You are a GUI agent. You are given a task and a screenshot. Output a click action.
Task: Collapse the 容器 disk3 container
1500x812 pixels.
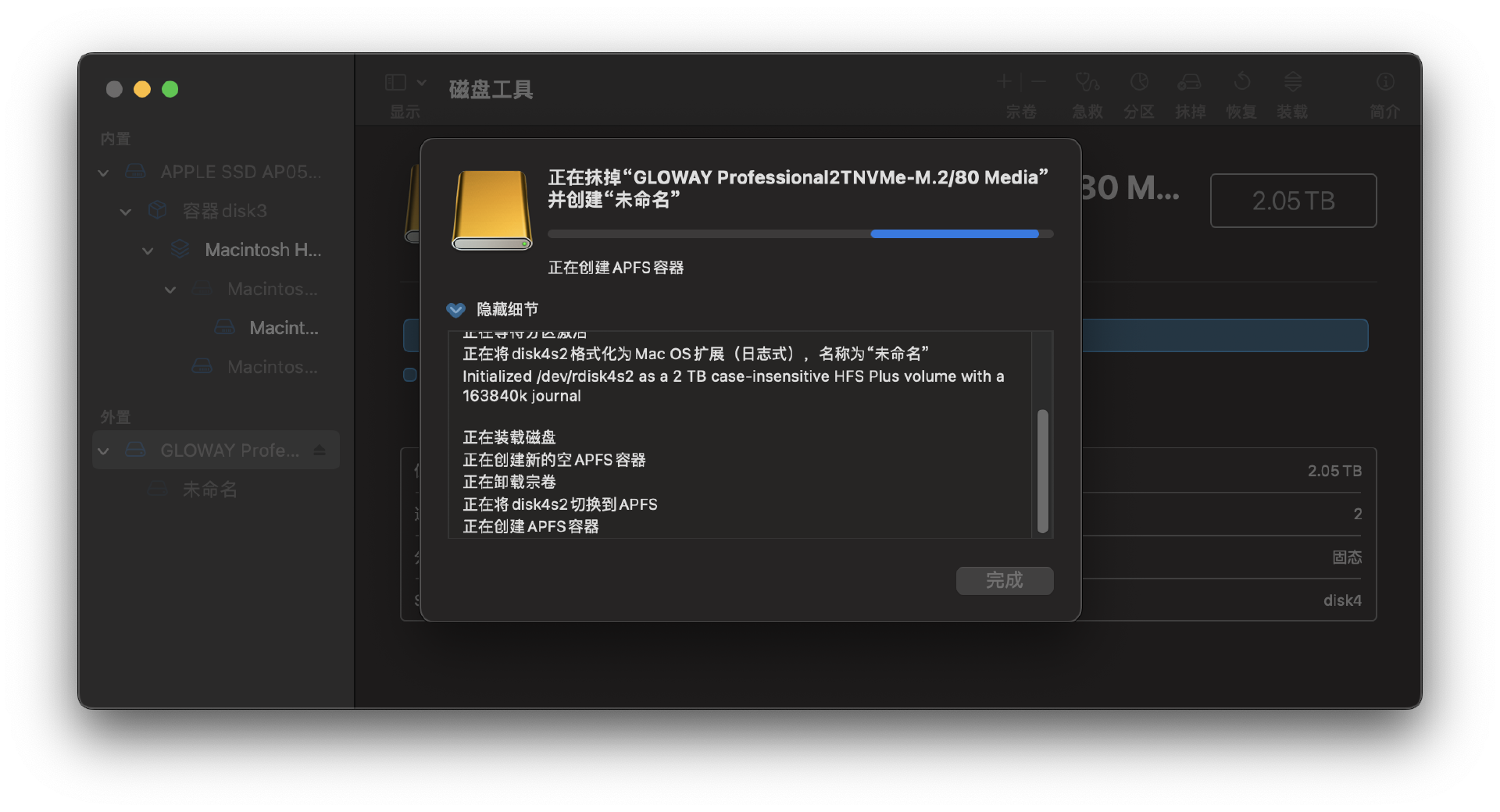coord(125,212)
